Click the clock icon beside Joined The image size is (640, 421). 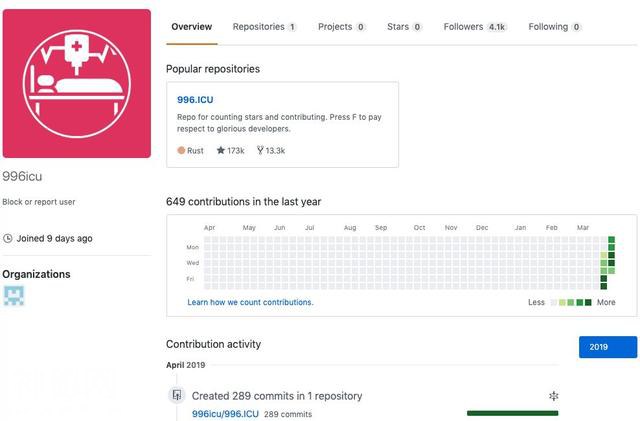click(8, 238)
